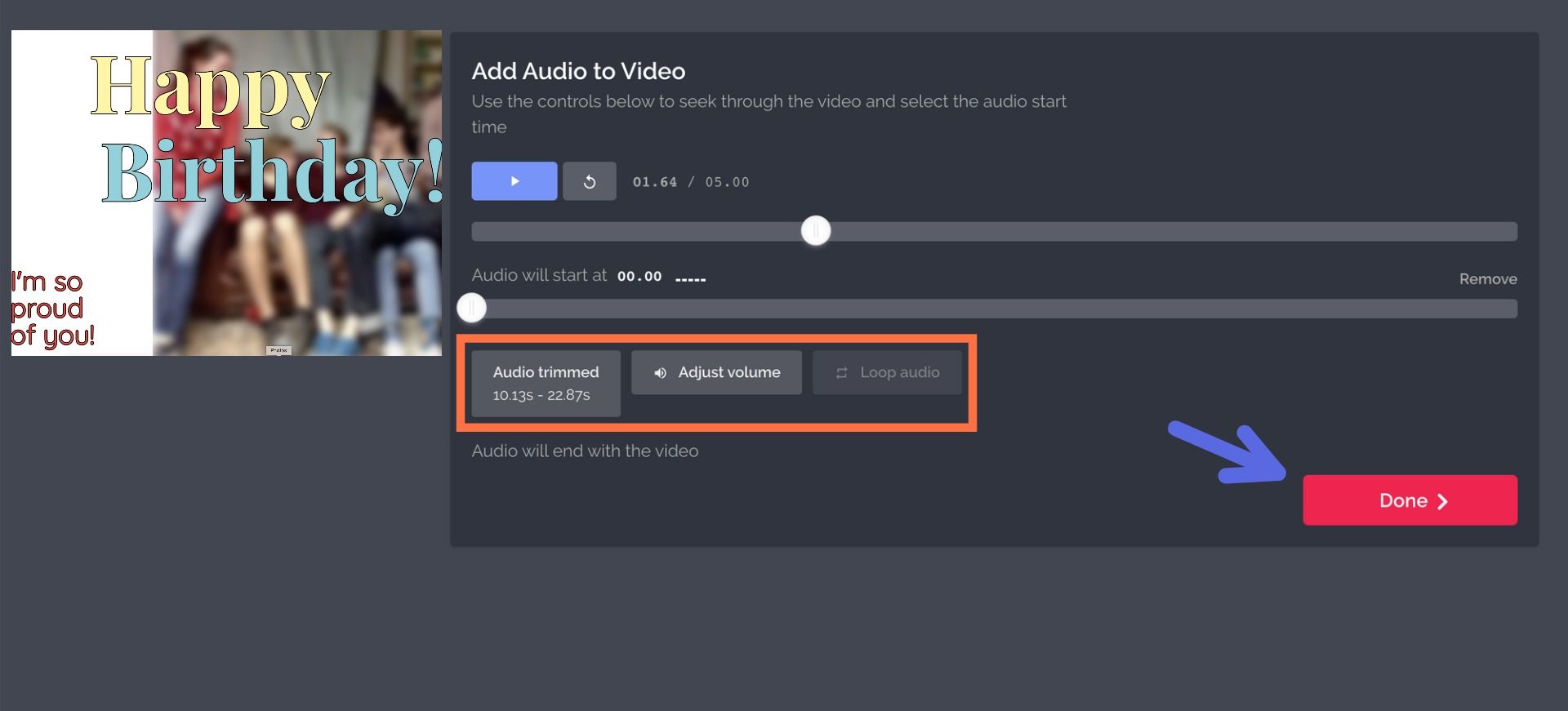Screen dimensions: 1568x711
Task: Click the chevron arrow on Done
Action: 1442,501
